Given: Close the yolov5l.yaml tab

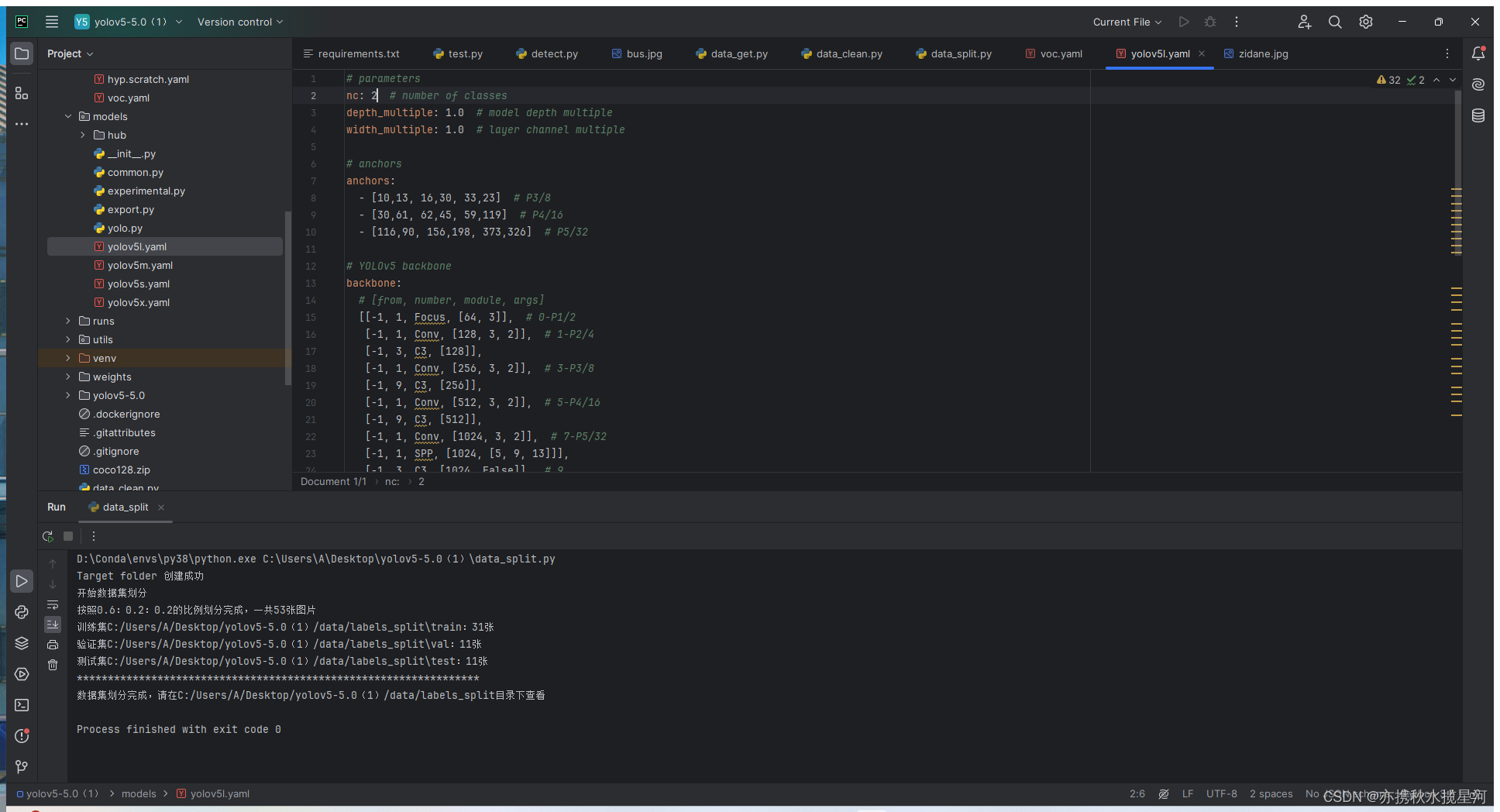Looking at the screenshot, I should click(x=1202, y=53).
